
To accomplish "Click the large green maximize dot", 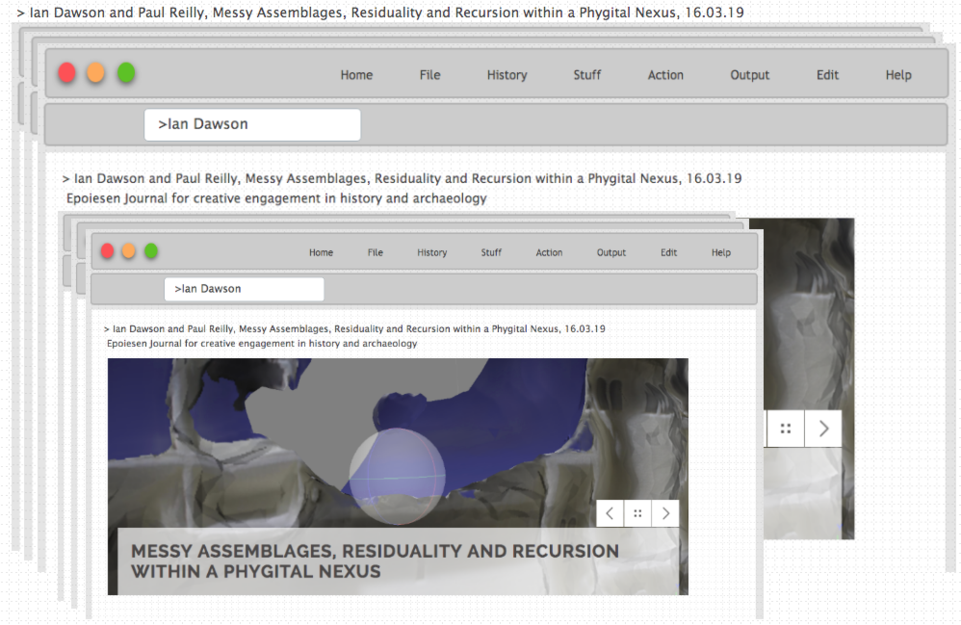I will (126, 73).
